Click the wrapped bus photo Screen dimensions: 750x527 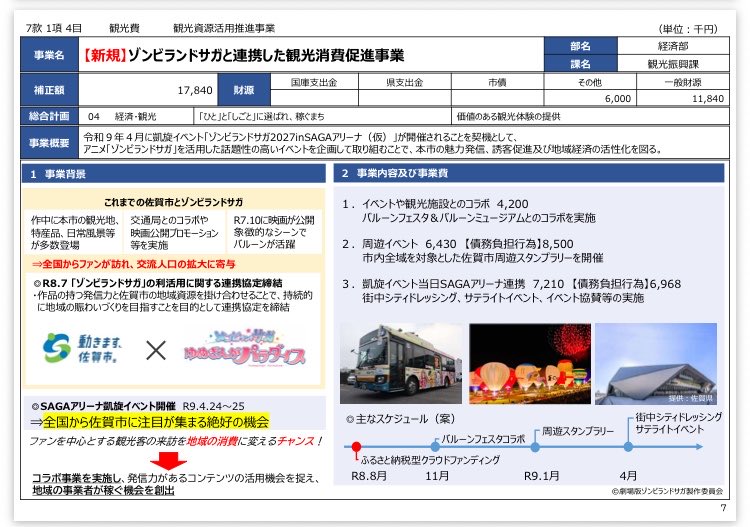point(401,363)
